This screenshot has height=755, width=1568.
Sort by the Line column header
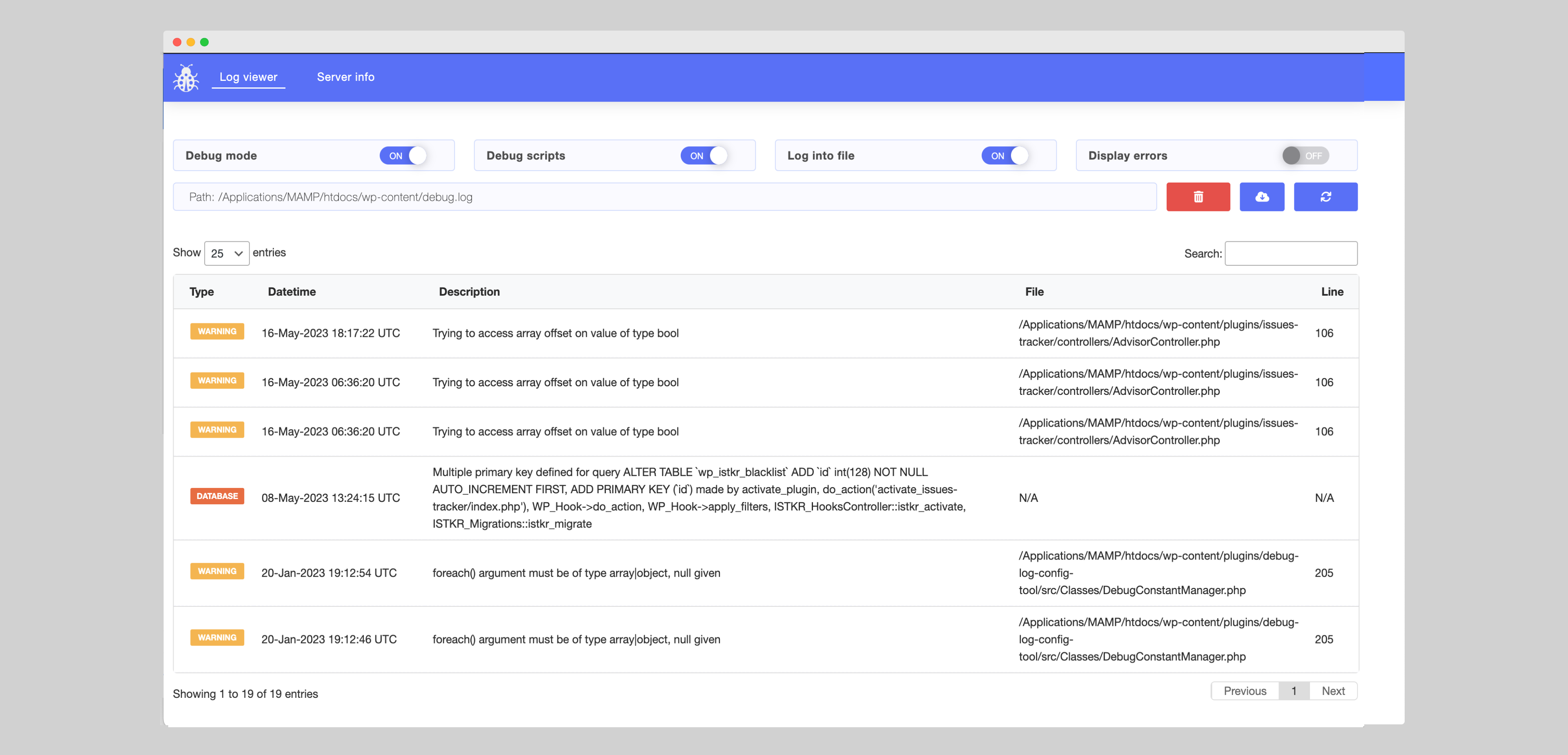(x=1332, y=292)
